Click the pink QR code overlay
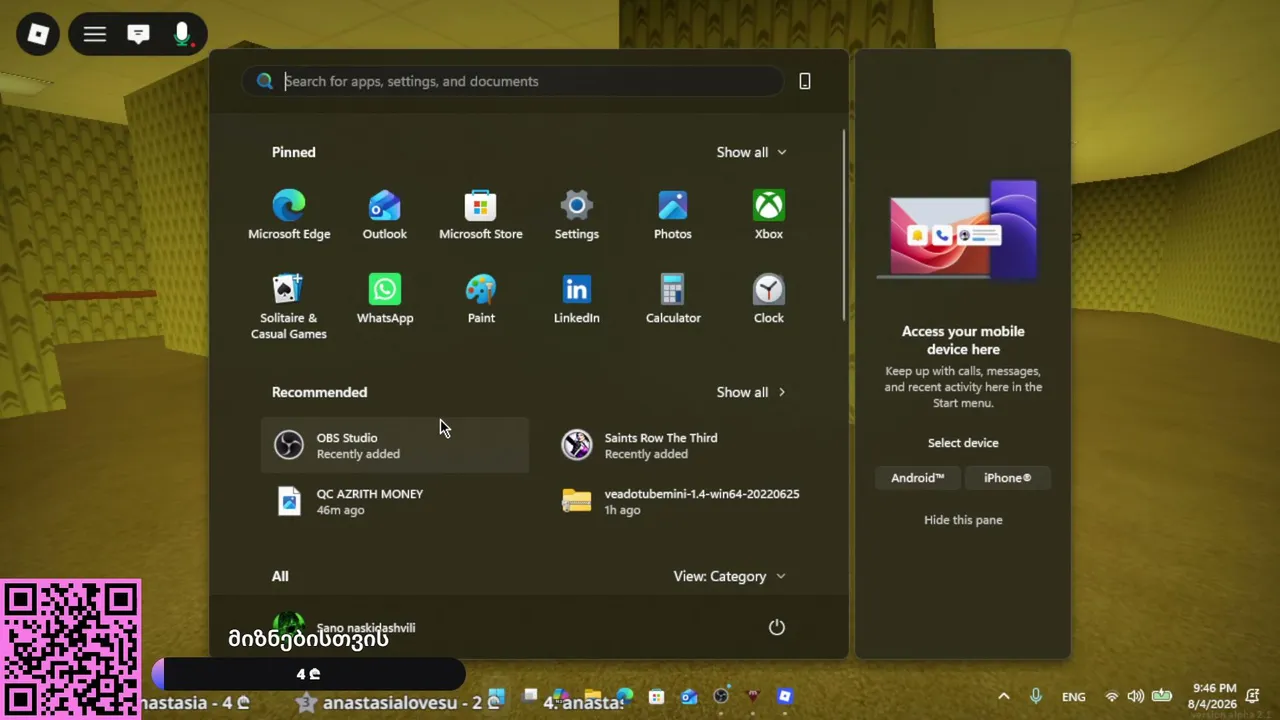This screenshot has width=1280, height=720. coord(70,649)
